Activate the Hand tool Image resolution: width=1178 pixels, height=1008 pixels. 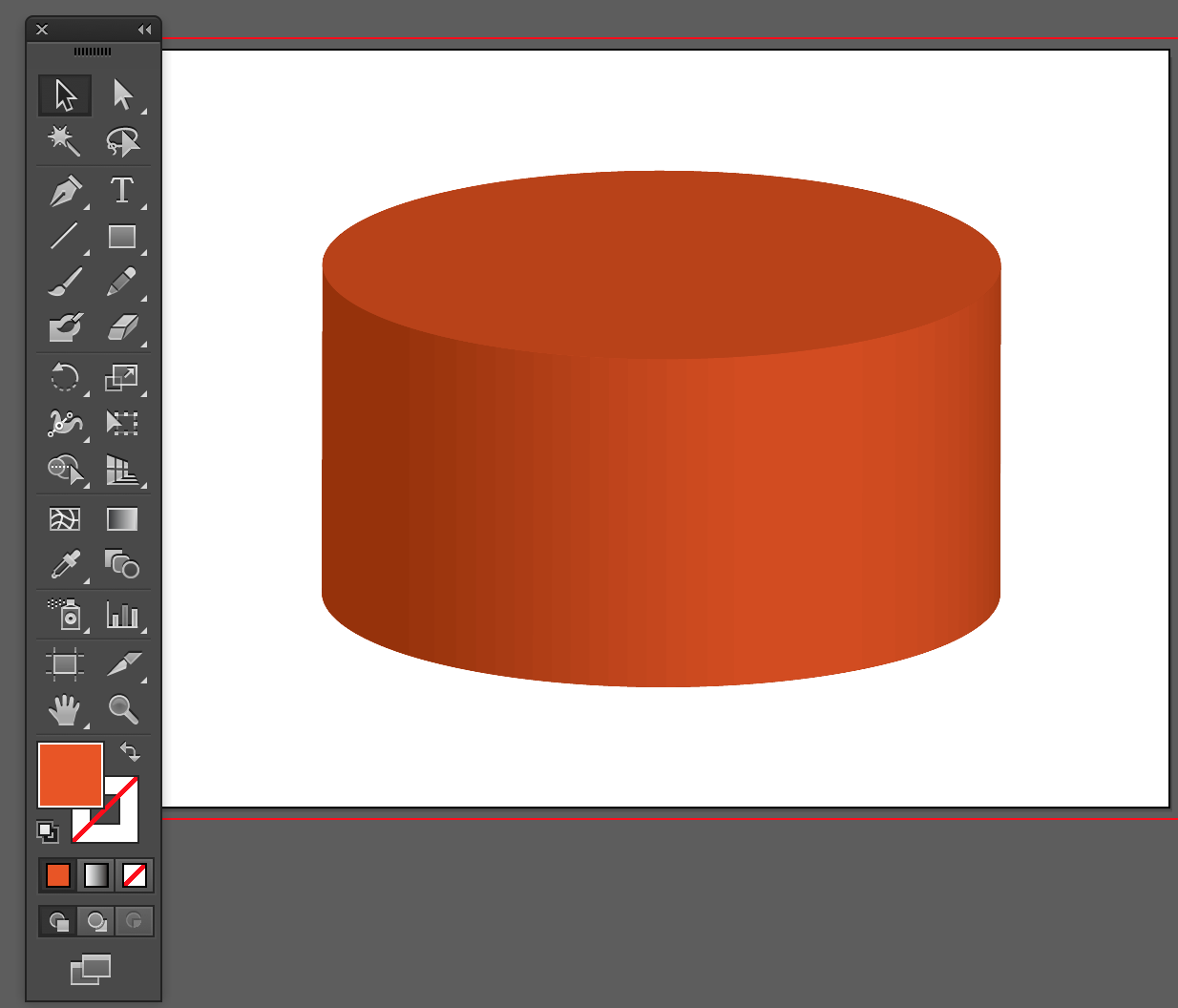tap(65, 709)
